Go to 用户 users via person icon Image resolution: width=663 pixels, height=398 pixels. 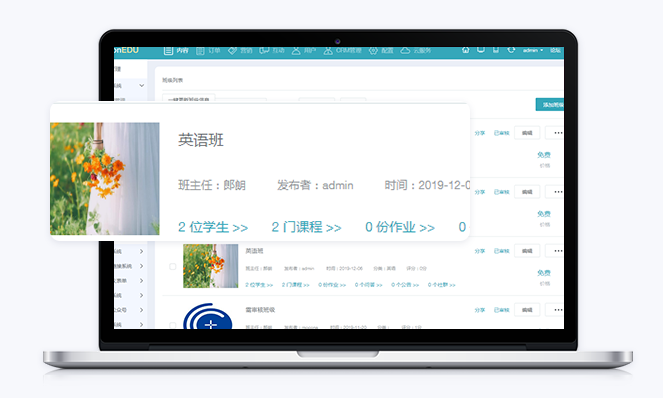(x=296, y=51)
